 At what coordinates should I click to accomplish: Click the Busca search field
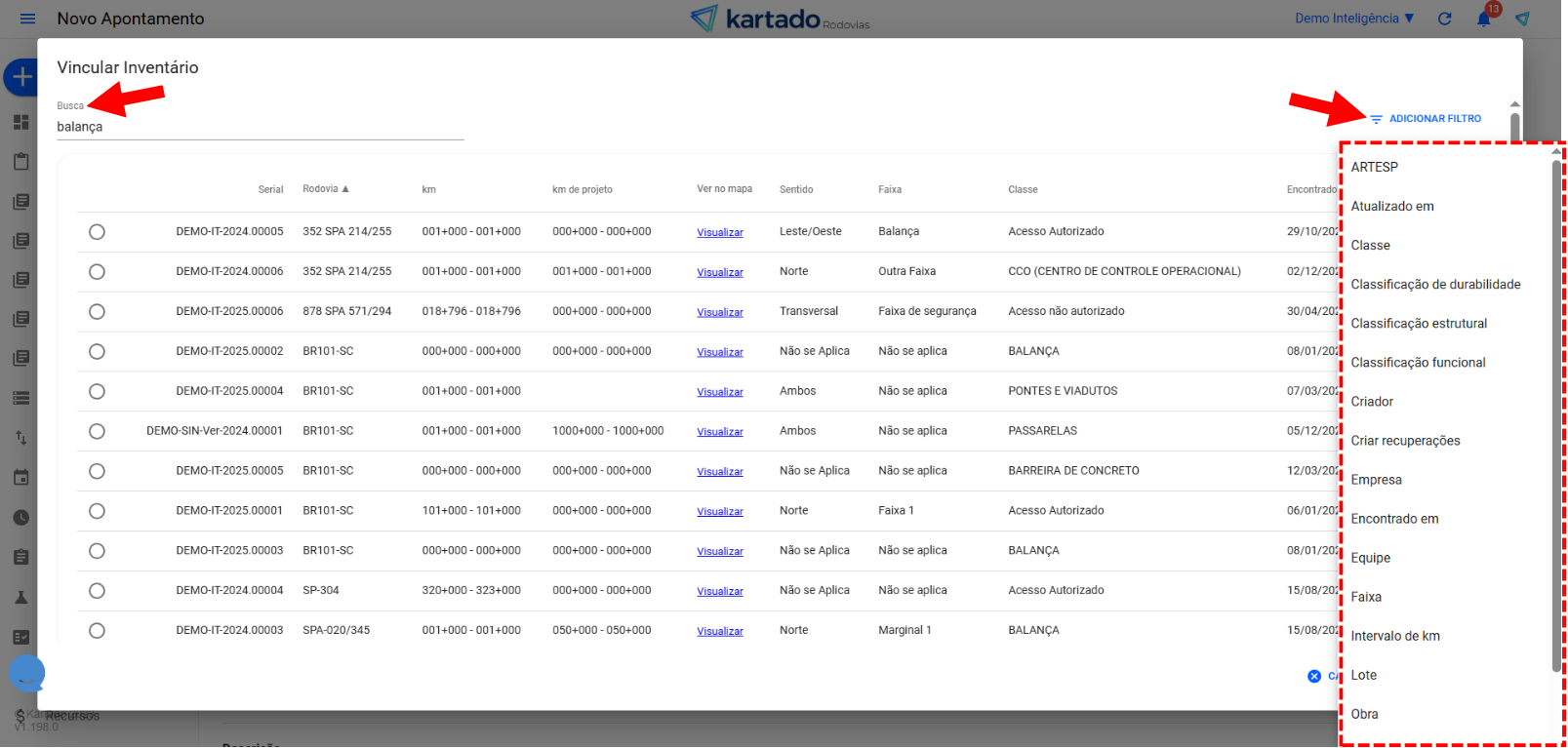click(259, 127)
